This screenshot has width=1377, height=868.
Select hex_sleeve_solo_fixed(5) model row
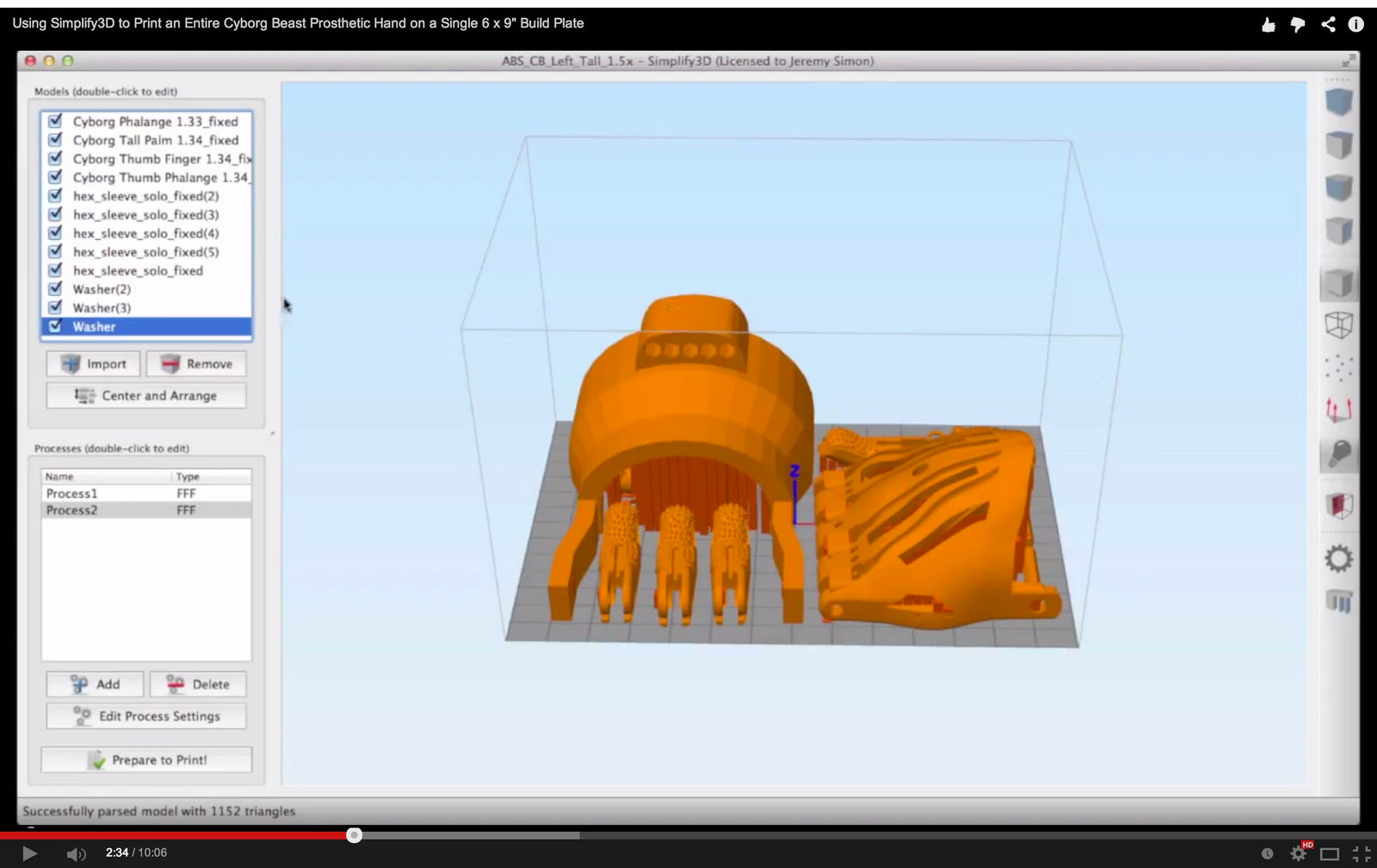coord(146,252)
